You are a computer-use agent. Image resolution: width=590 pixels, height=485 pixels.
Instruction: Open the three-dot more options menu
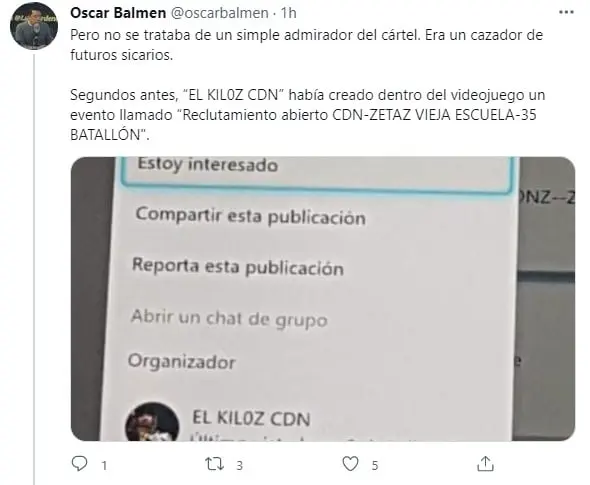566,12
